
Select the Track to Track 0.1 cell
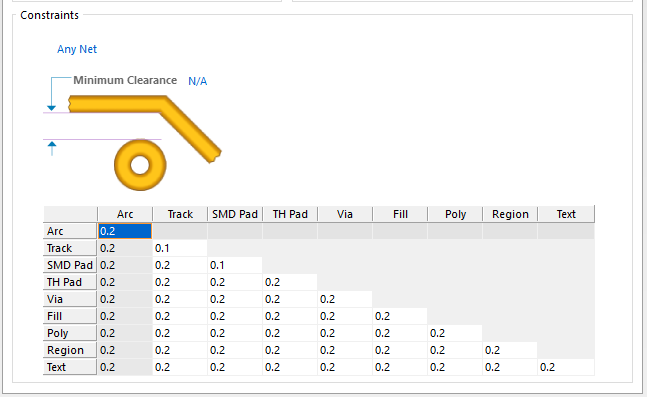point(180,248)
